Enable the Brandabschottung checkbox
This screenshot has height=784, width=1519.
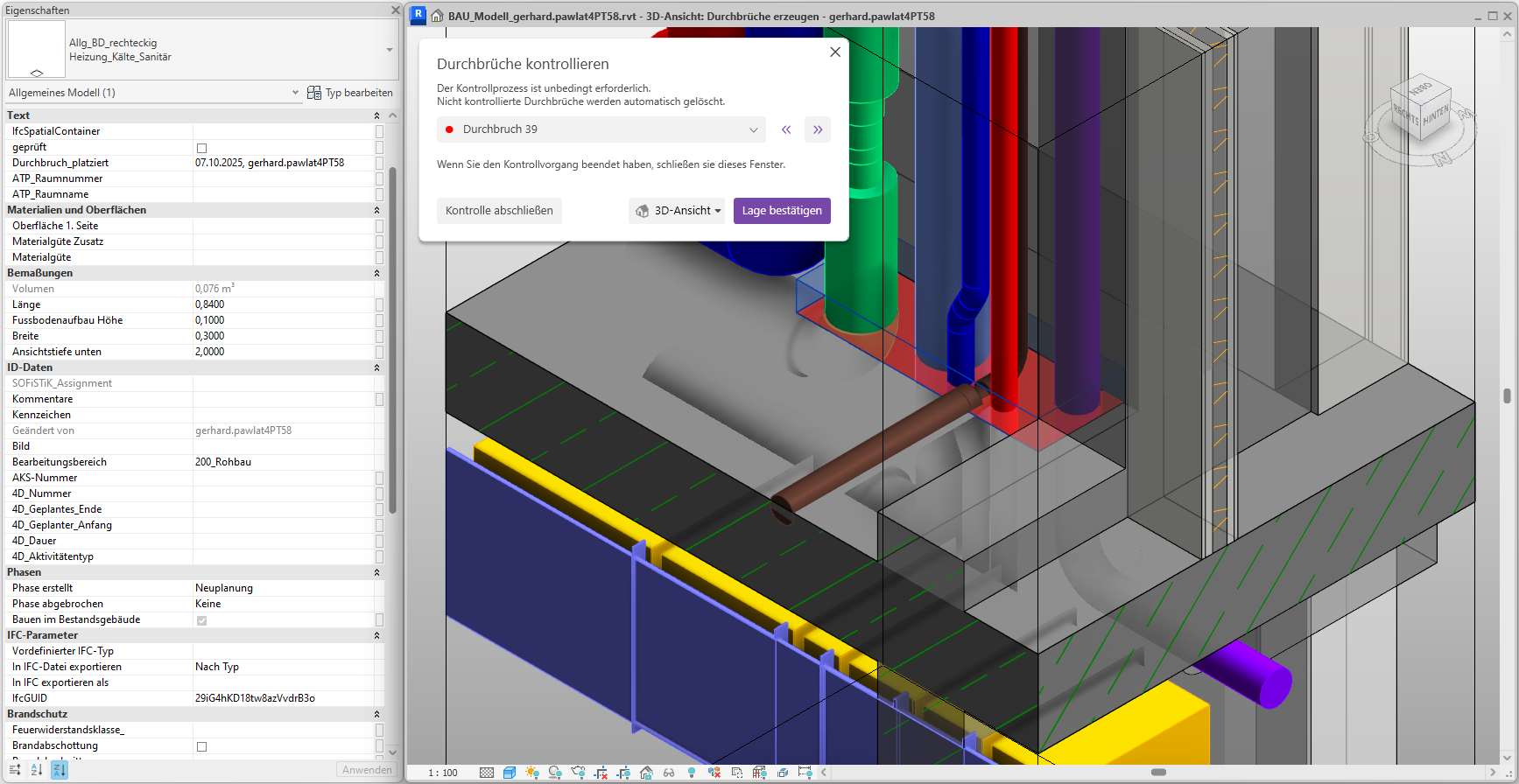[201, 746]
